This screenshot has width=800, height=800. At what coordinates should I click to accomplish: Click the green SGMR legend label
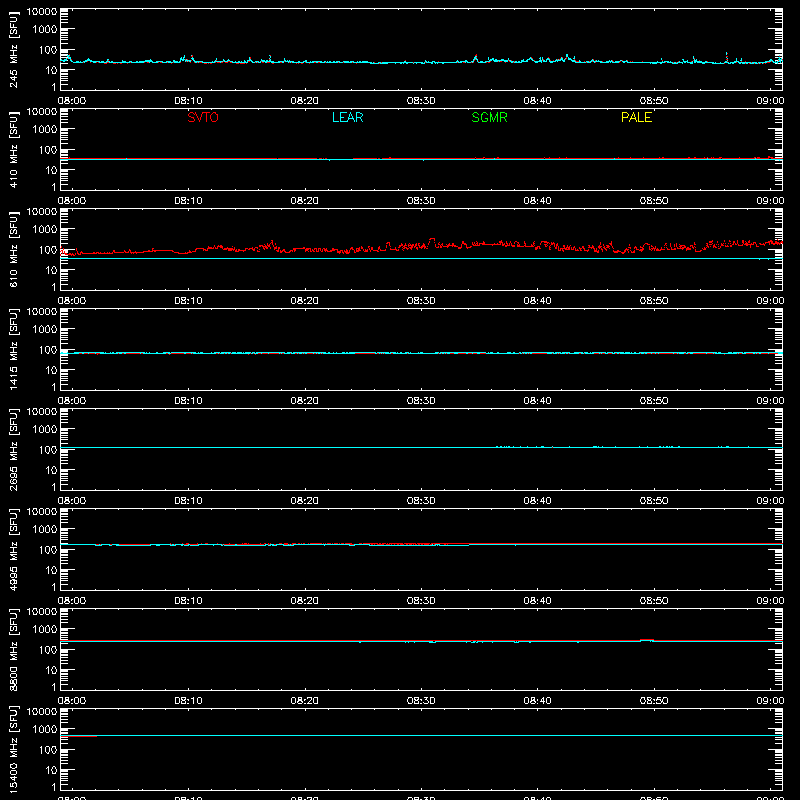click(489, 117)
